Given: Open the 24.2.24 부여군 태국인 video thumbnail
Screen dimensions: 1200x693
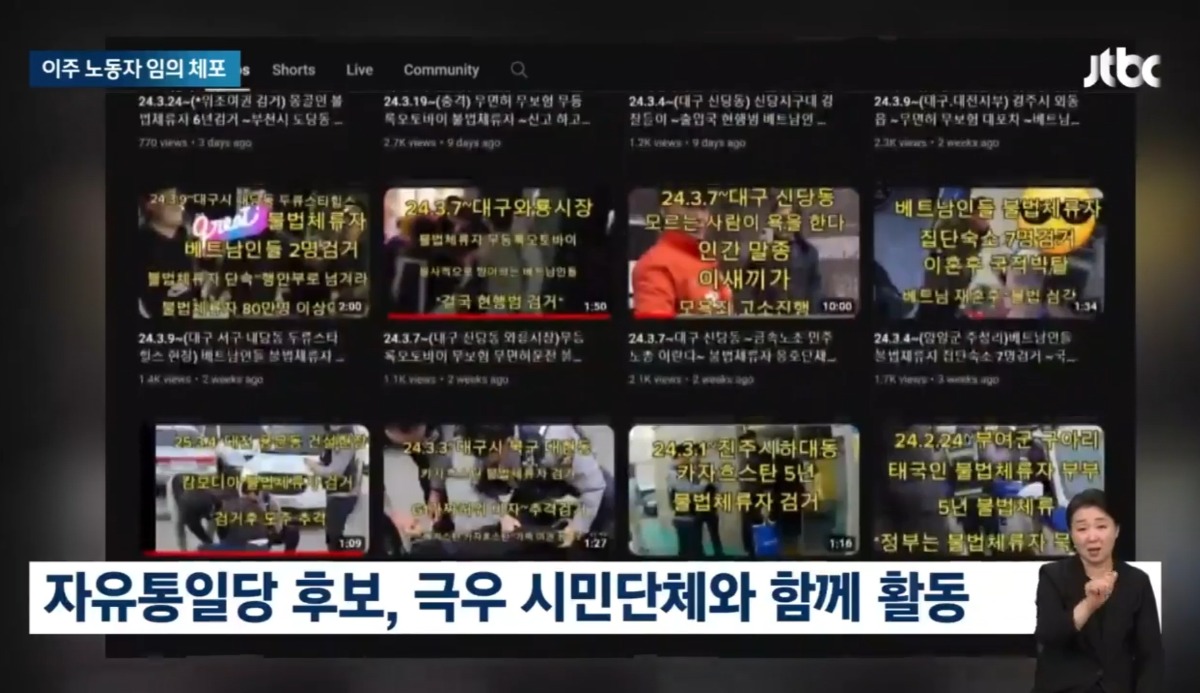Looking at the screenshot, I should 988,489.
